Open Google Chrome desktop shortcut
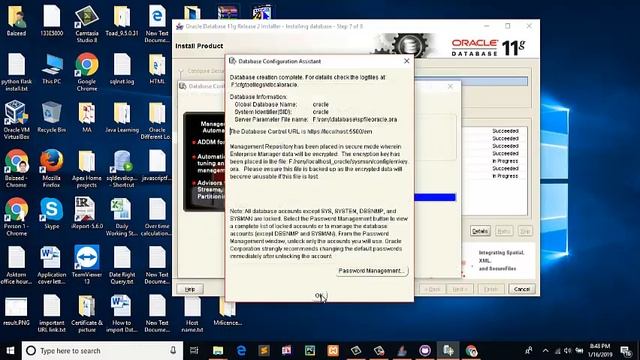 click(87, 72)
